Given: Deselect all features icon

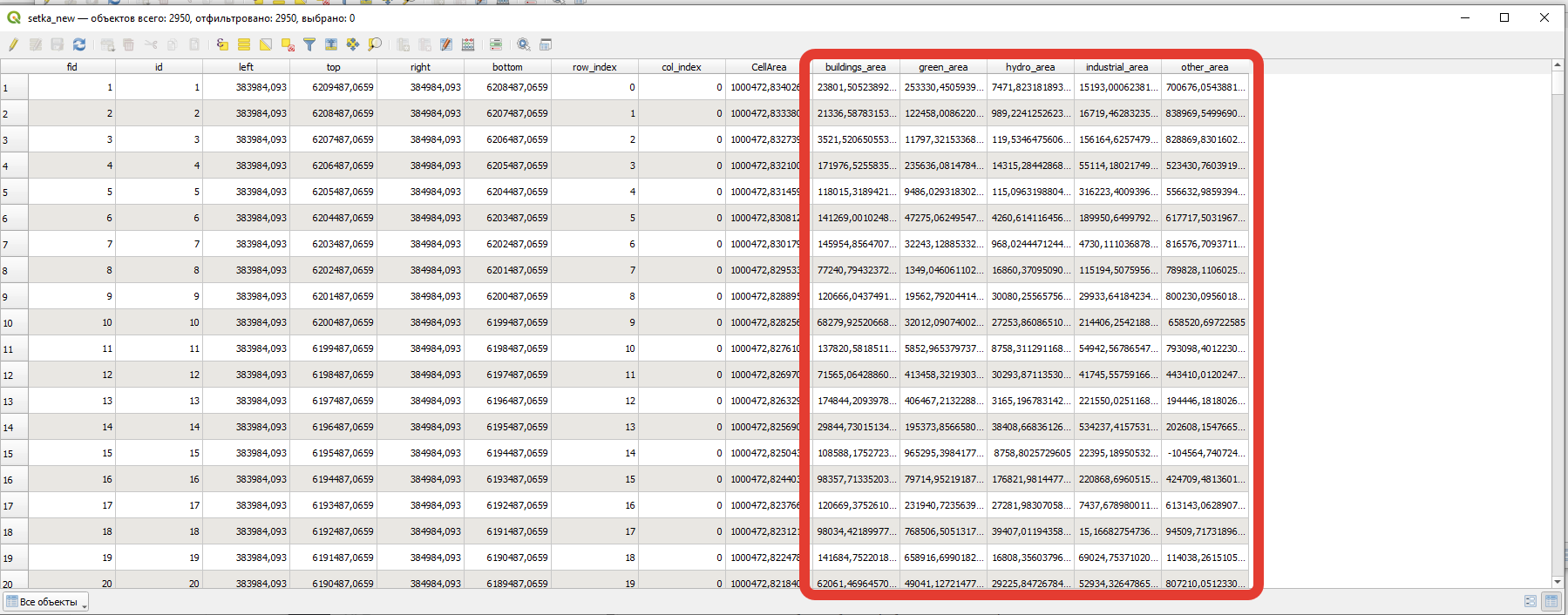Looking at the screenshot, I should pos(288,44).
